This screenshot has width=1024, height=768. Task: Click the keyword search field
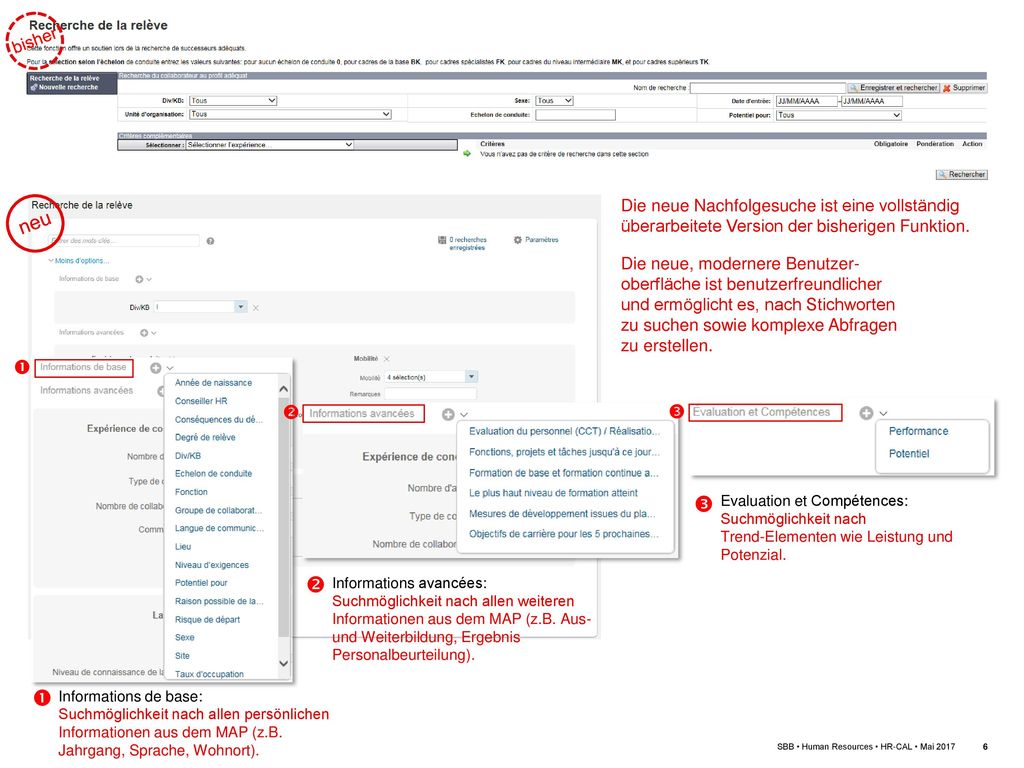[124, 241]
